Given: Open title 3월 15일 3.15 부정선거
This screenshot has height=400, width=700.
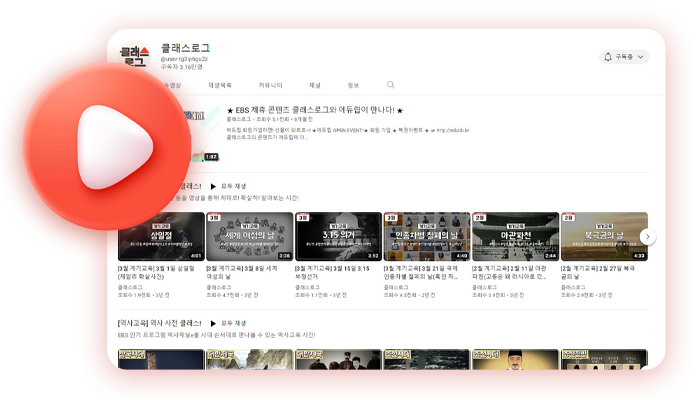Looking at the screenshot, I should 332,272.
